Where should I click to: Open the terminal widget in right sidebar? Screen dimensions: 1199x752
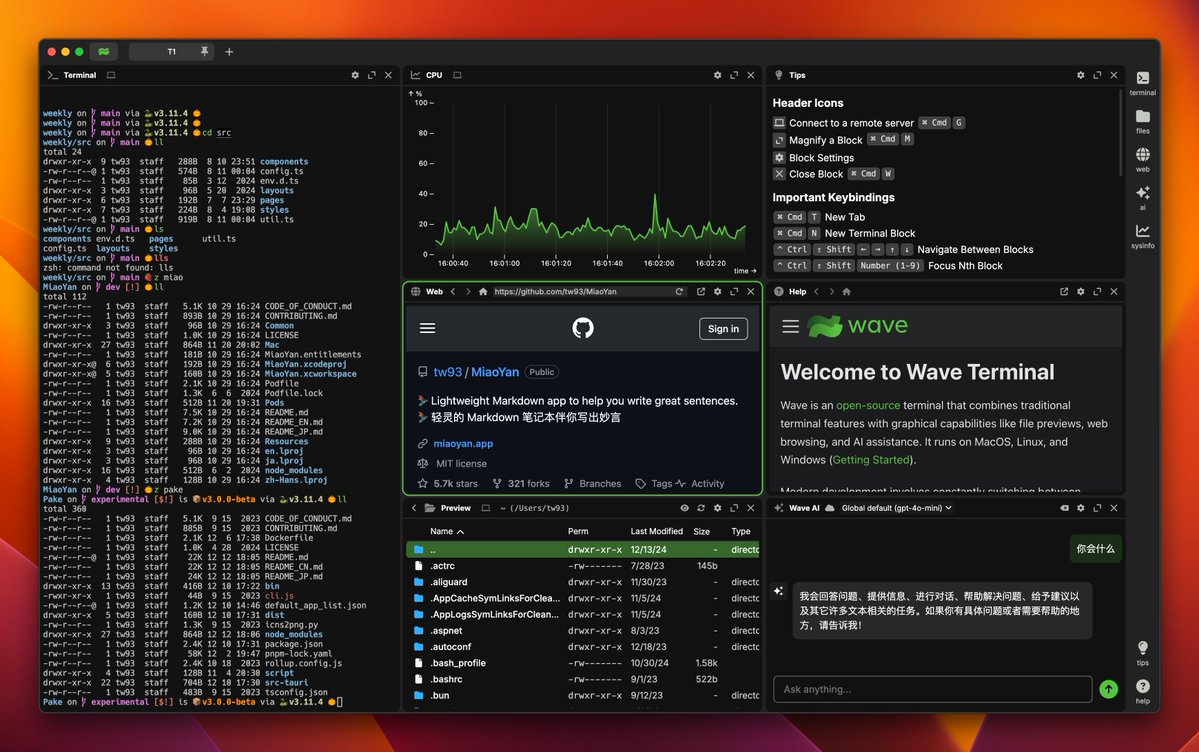pyautogui.click(x=1142, y=83)
